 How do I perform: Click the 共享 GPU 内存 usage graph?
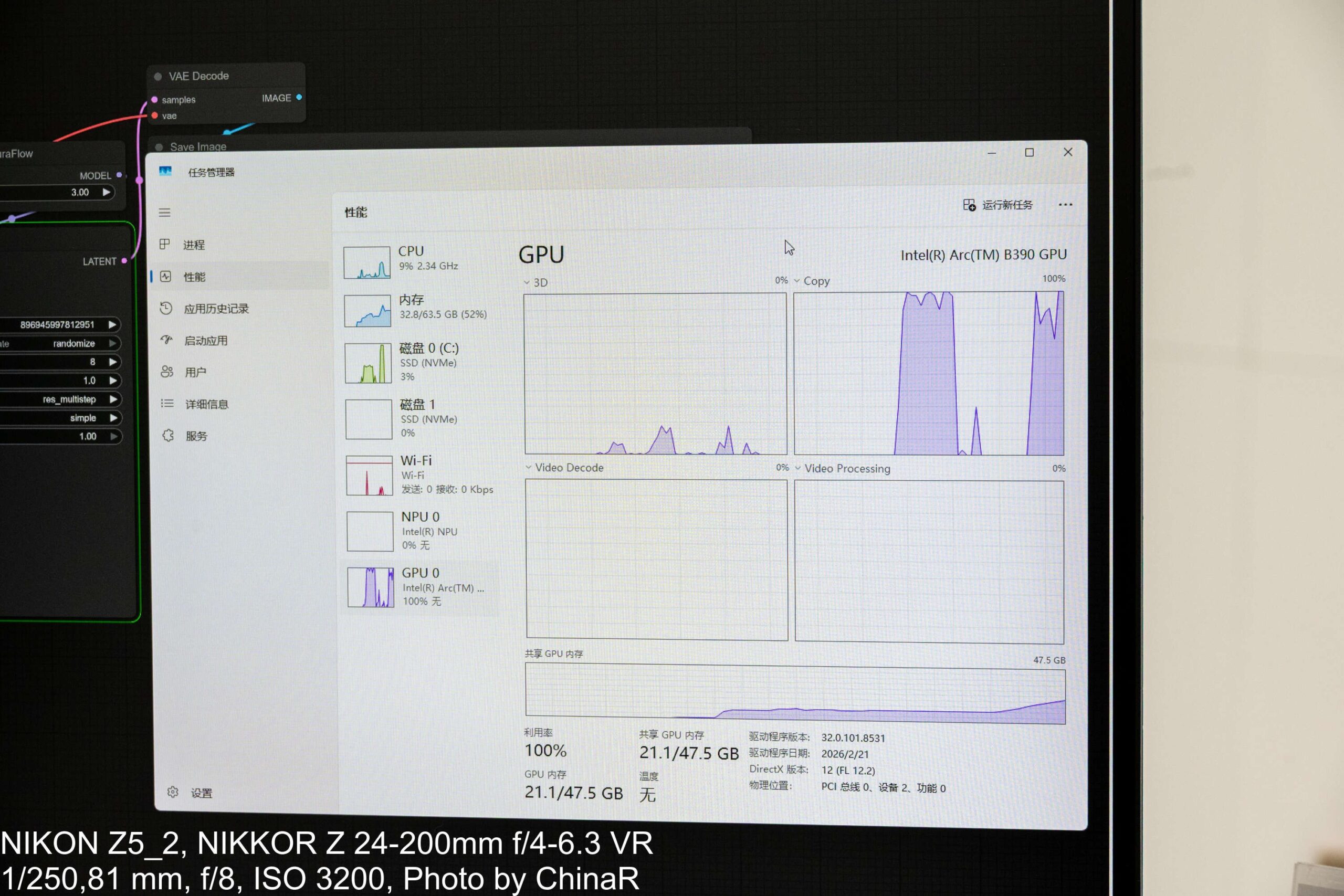(795, 694)
